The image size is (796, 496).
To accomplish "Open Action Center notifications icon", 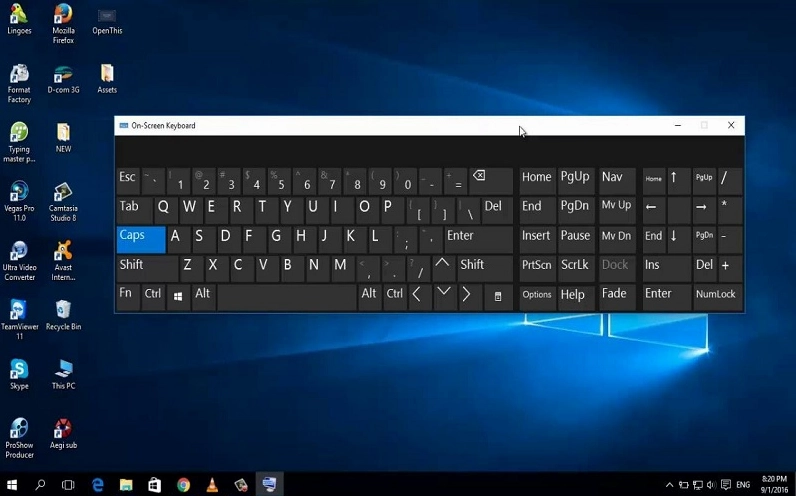I will point(726,485).
